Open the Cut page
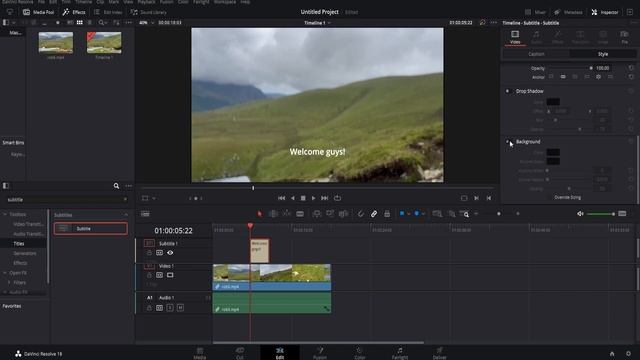640x360 pixels. [240, 353]
